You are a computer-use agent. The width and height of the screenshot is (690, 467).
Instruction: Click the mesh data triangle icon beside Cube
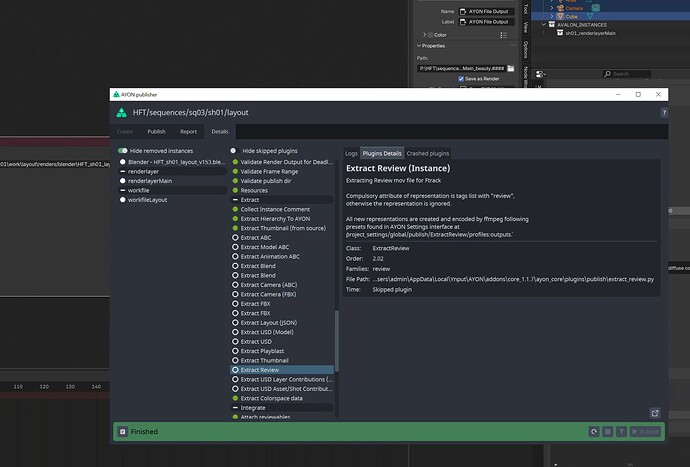[x=590, y=16]
